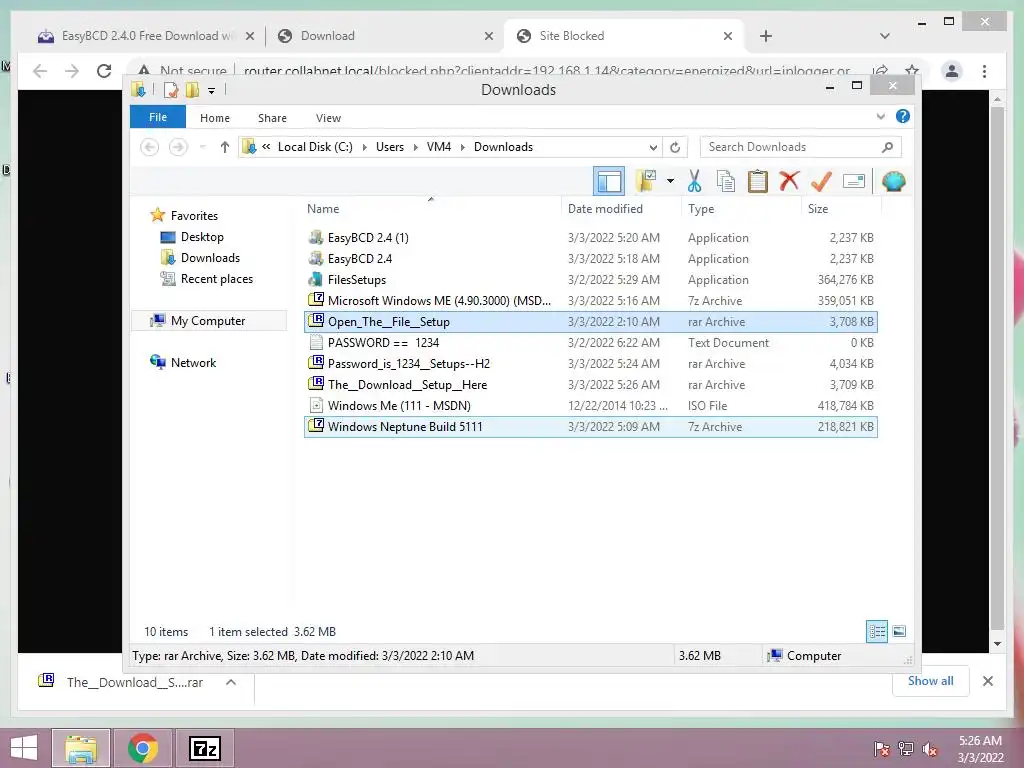The image size is (1024, 768).
Task: Toggle the navigation pane toolbar icon
Action: click(609, 181)
